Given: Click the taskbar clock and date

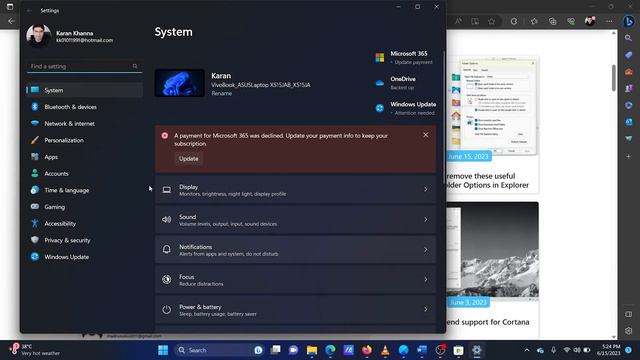Looking at the screenshot, I should point(608,350).
